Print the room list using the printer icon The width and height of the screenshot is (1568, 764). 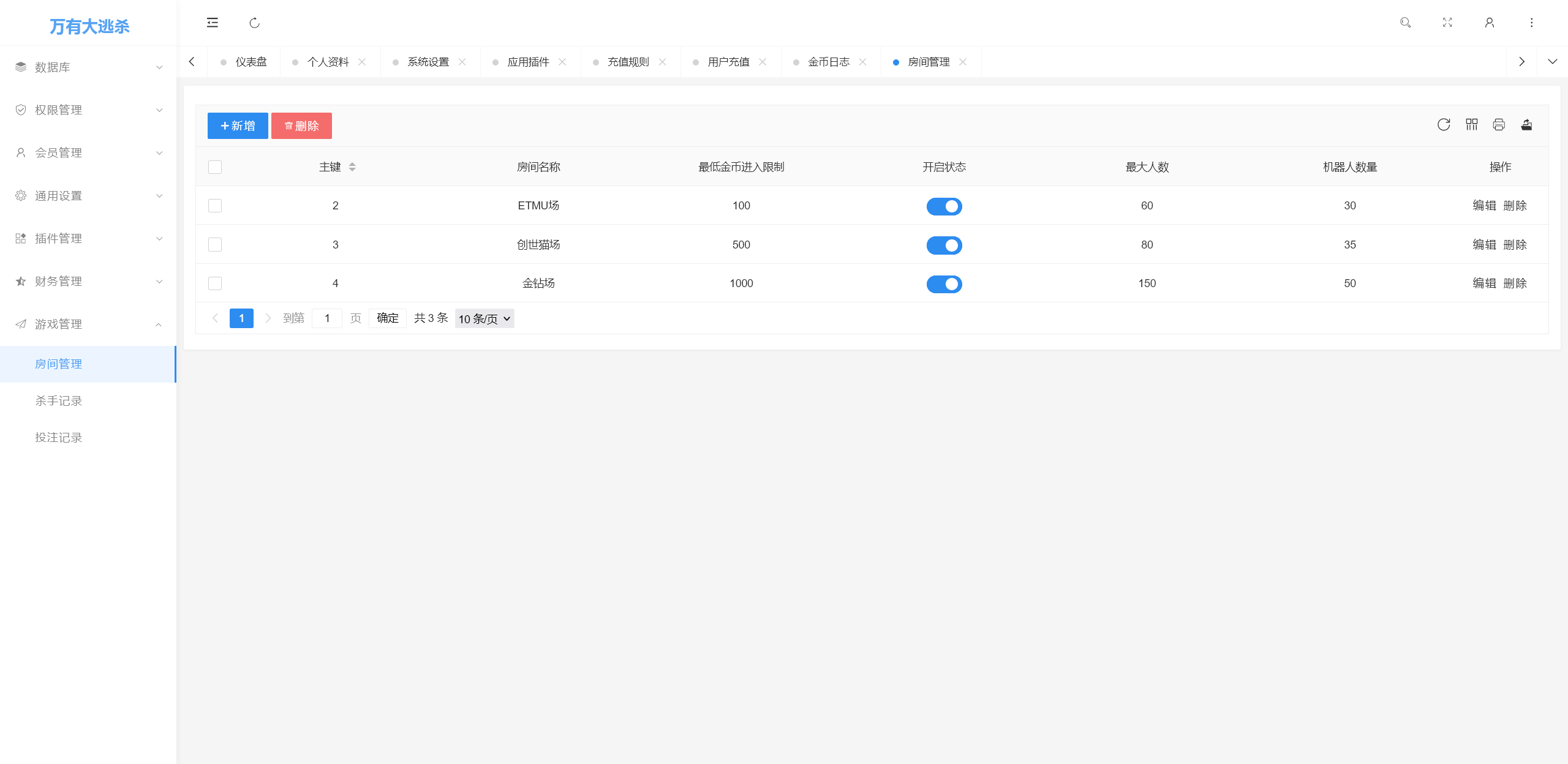click(x=1499, y=125)
